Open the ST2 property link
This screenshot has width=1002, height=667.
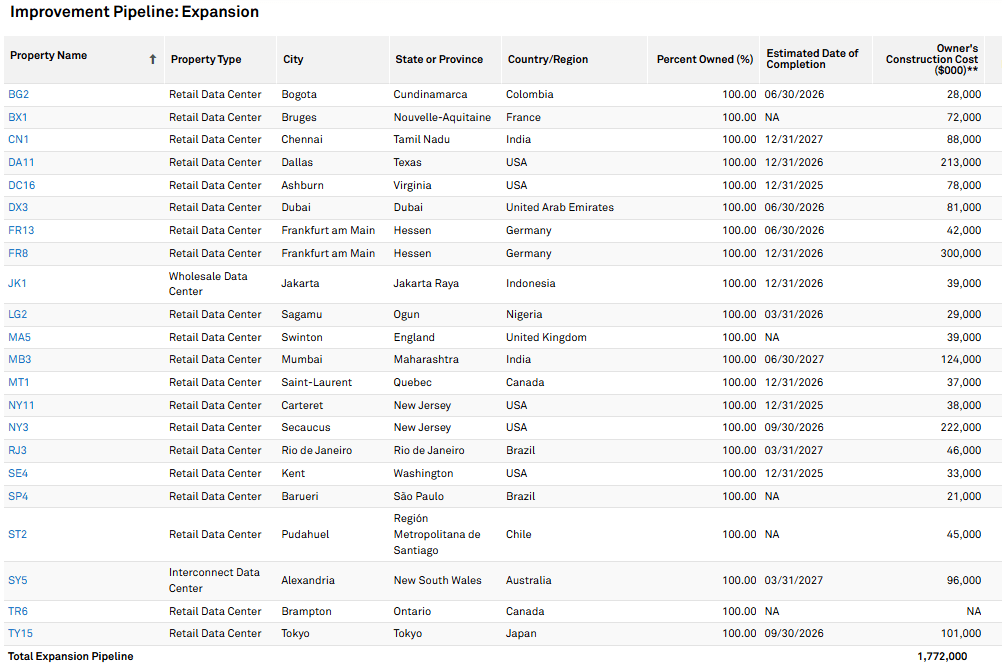point(18,534)
